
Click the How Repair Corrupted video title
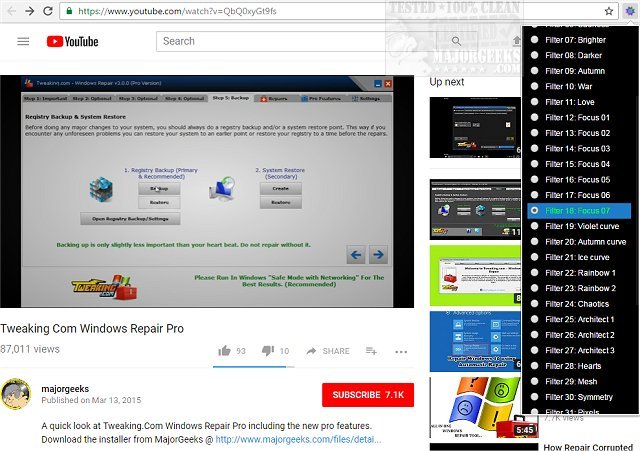click(x=588, y=447)
